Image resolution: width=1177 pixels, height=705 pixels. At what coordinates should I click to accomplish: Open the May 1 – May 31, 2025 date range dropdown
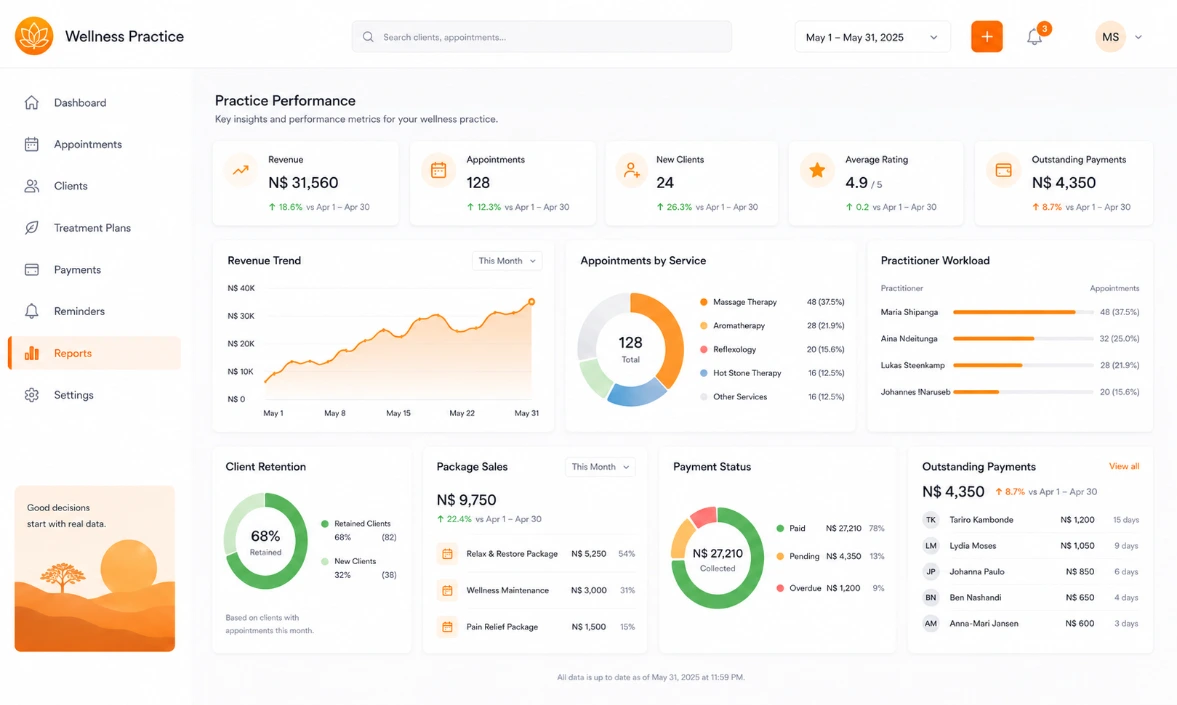pos(872,37)
